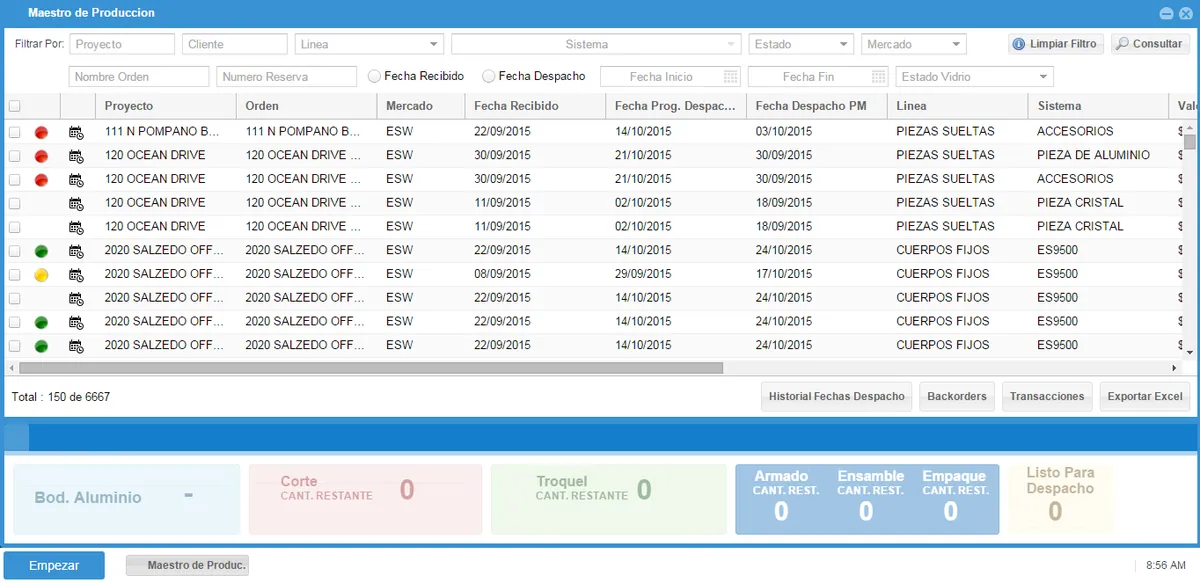Click the Limpiar Filtro button
This screenshot has width=1200, height=583.
1055,44
